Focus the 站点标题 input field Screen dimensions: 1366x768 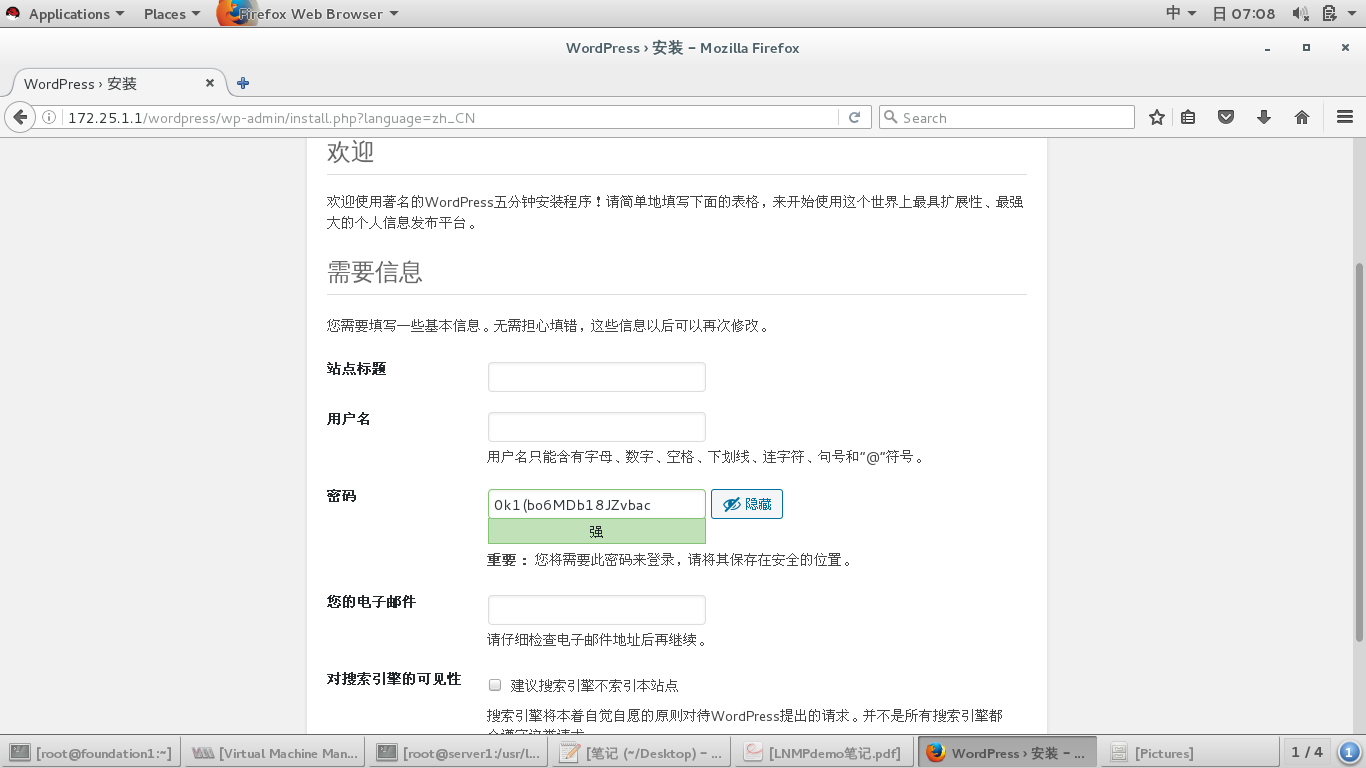(597, 377)
